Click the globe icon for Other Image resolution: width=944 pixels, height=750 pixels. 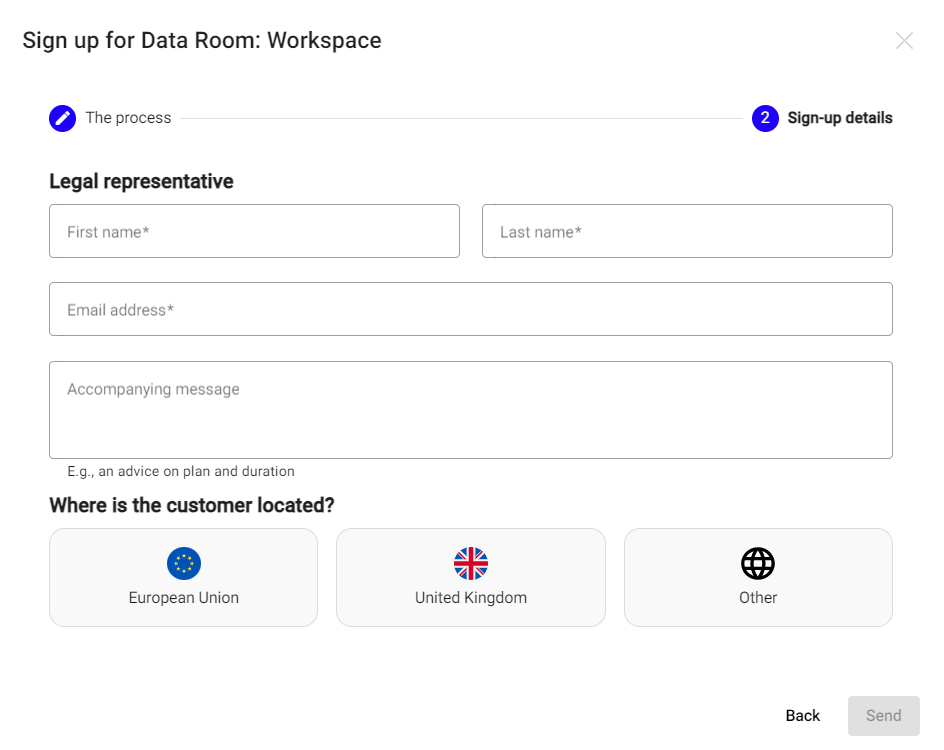pyautogui.click(x=758, y=564)
